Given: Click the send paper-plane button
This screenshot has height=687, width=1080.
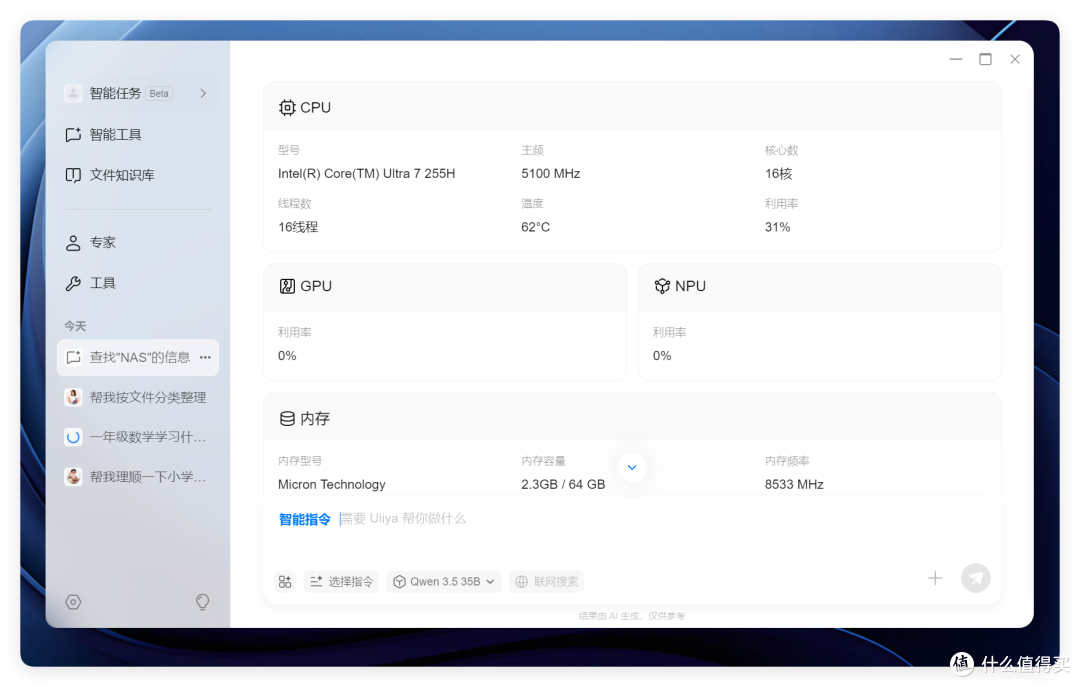Looking at the screenshot, I should click(x=976, y=578).
